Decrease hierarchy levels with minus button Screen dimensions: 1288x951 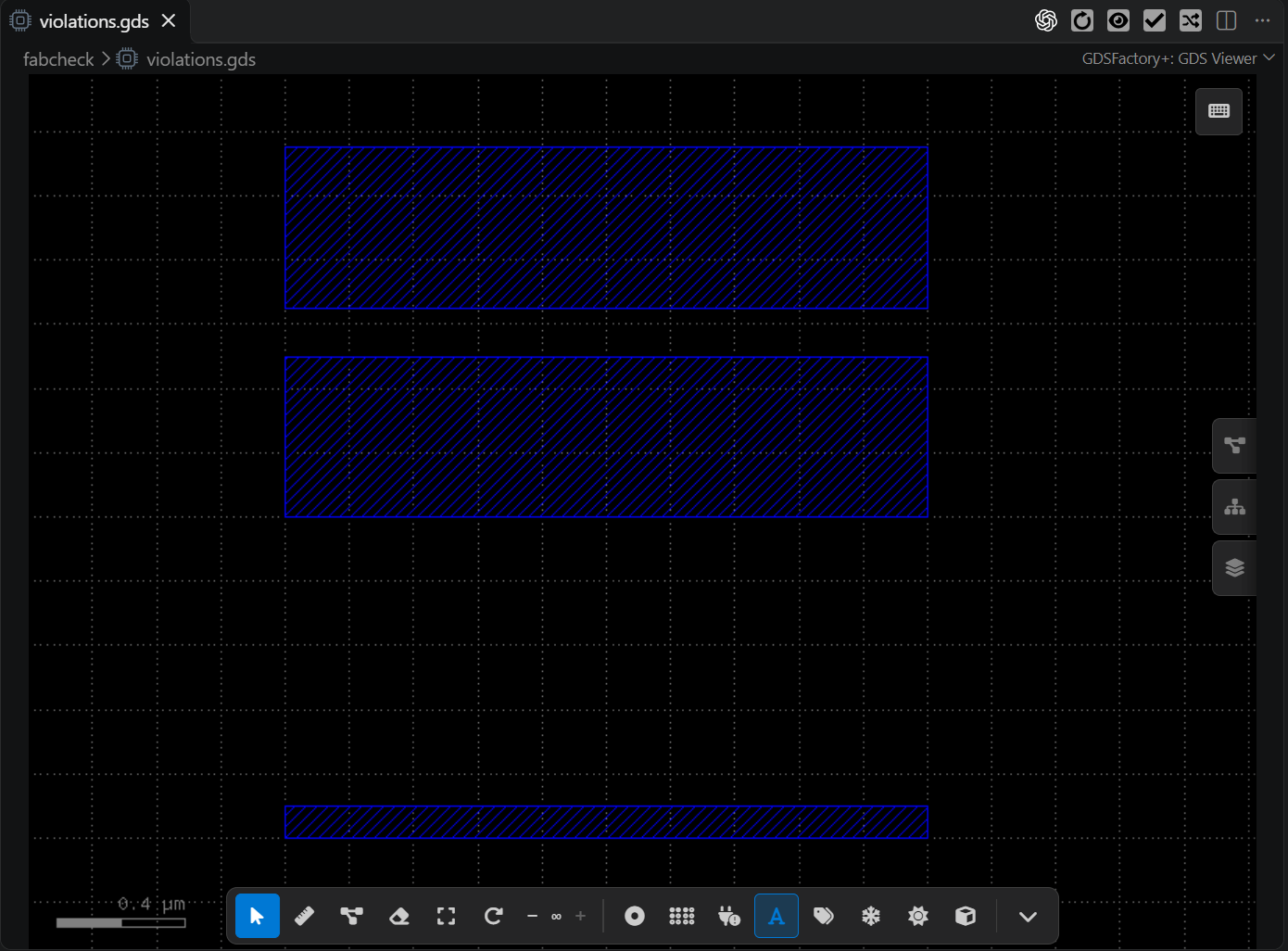(x=532, y=916)
